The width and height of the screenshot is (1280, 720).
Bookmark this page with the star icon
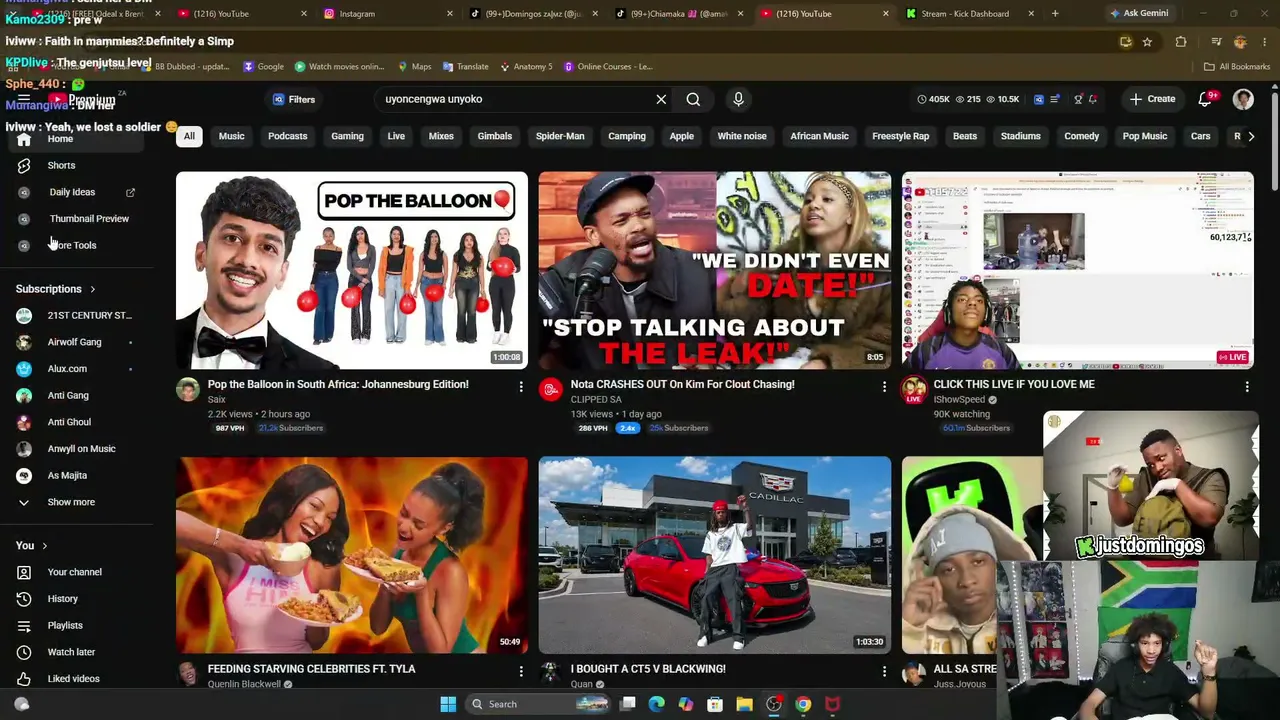(1147, 42)
